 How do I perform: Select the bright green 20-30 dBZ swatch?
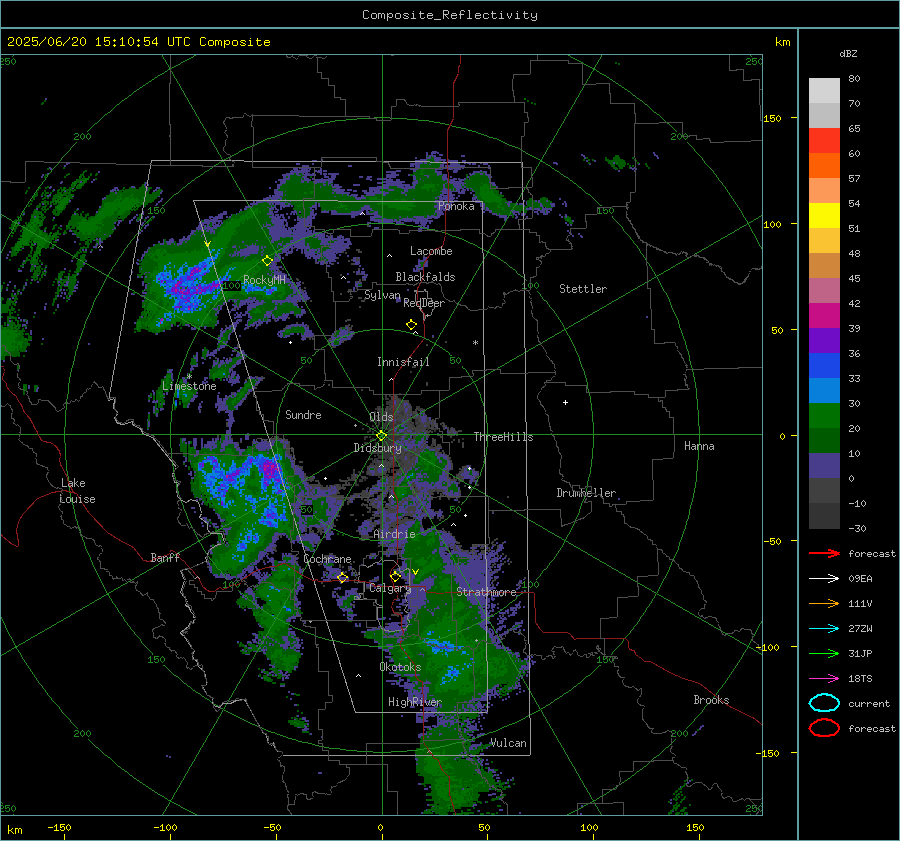(824, 416)
